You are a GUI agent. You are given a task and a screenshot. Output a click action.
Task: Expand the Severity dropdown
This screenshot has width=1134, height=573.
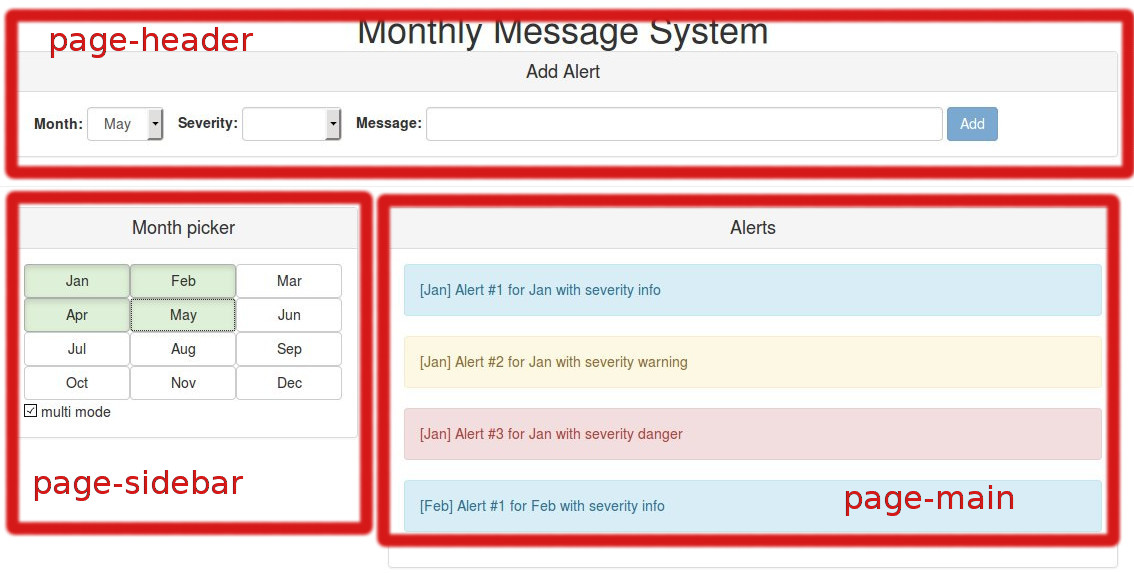pyautogui.click(x=291, y=124)
